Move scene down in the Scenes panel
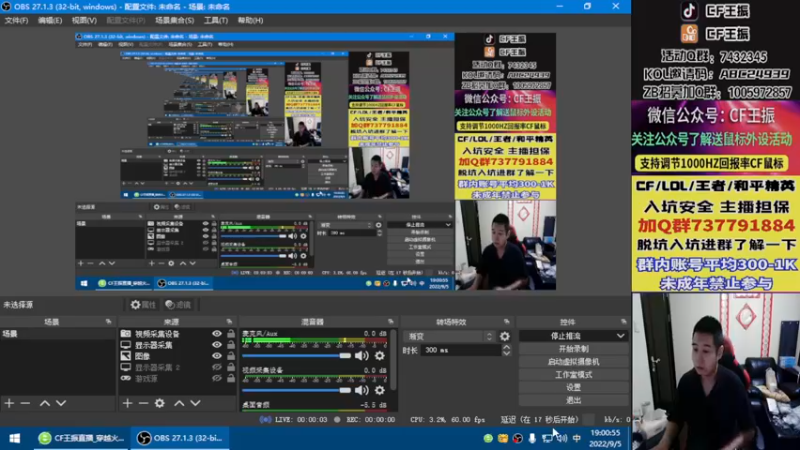 61,403
